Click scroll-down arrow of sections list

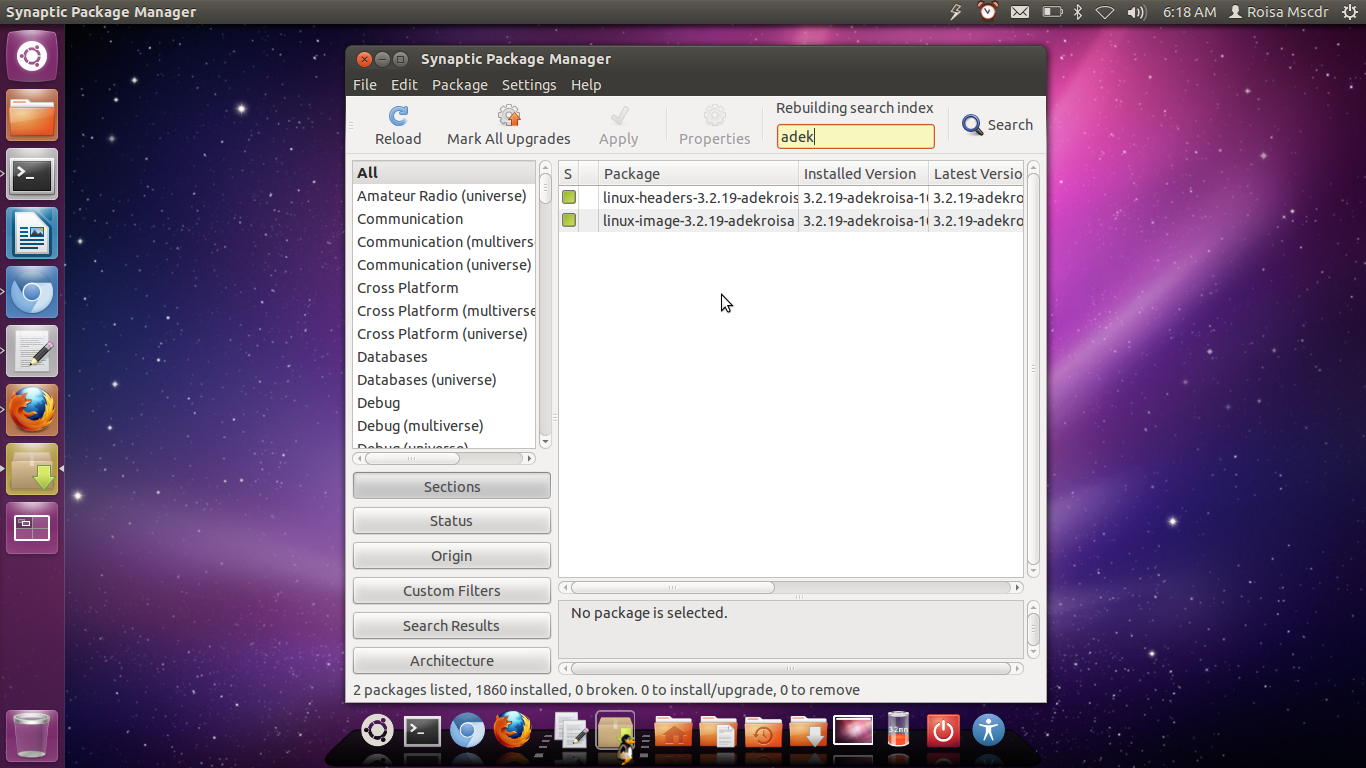(546, 441)
